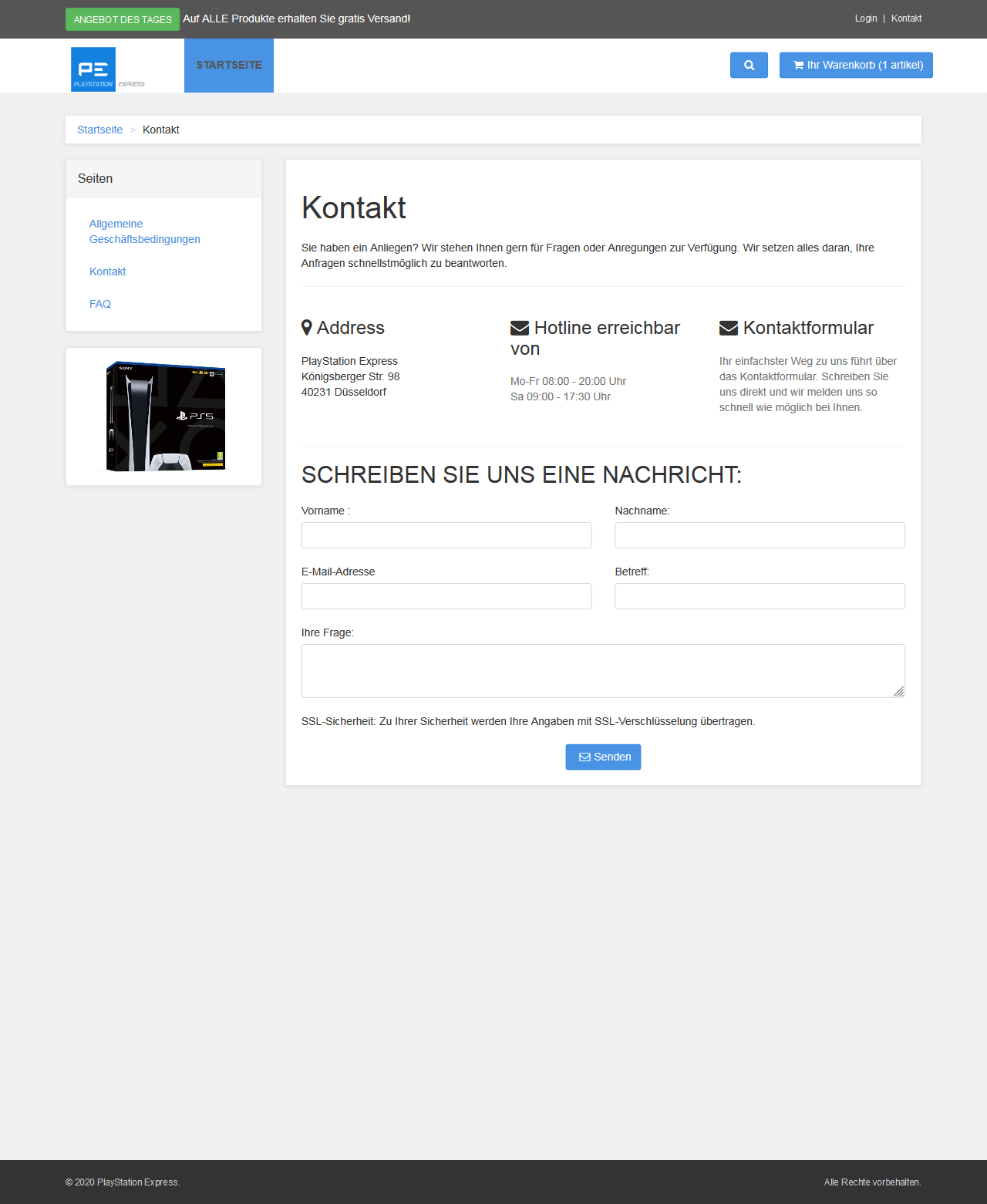Click the envelope icon in Senden button
The width and height of the screenshot is (987, 1204).
584,757
